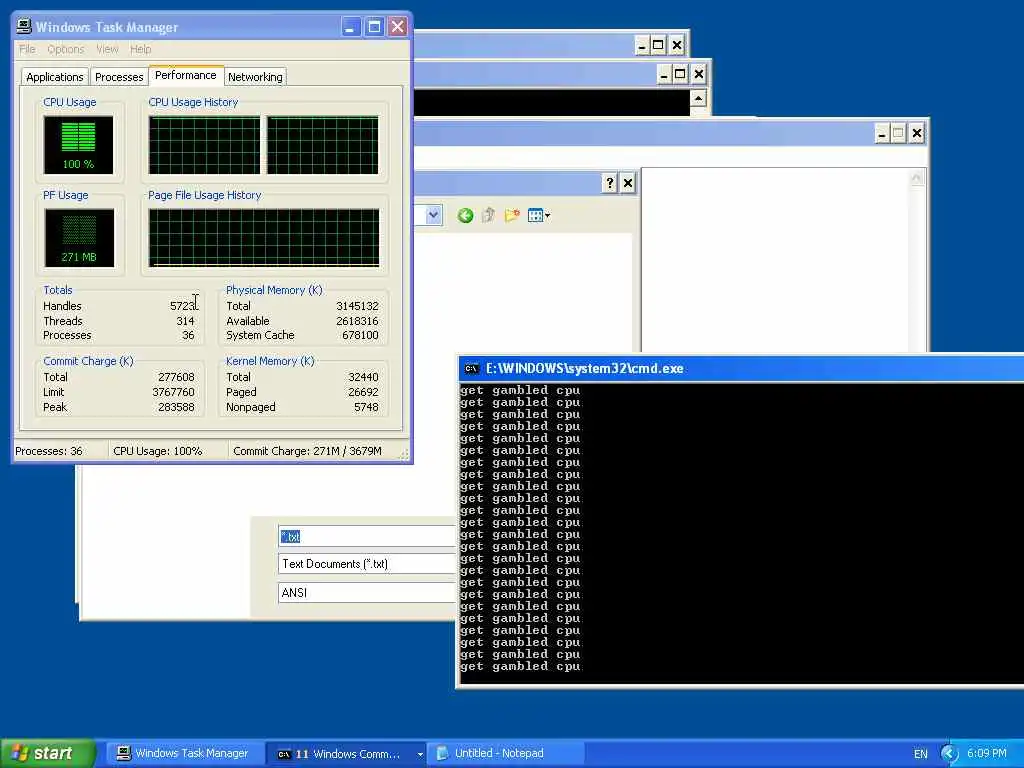The image size is (1024, 768).
Task: Click the EN language indicator
Action: [921, 754]
